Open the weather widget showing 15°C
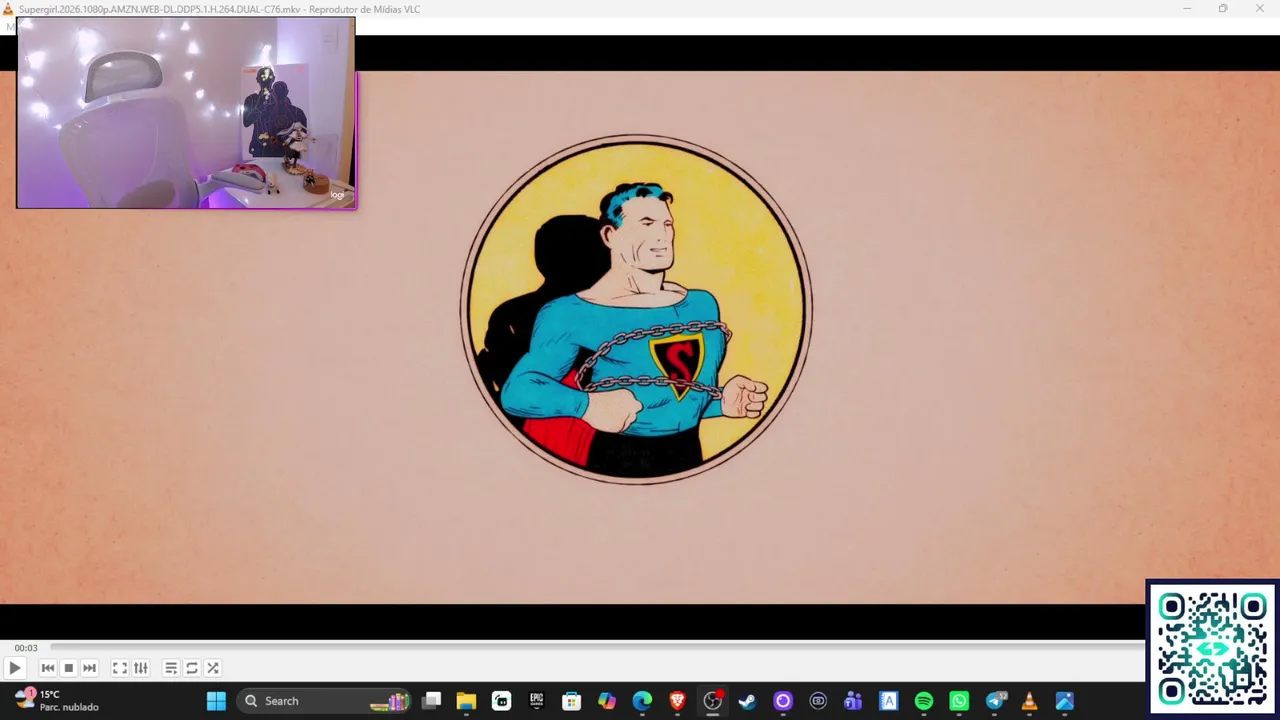 (x=56, y=700)
